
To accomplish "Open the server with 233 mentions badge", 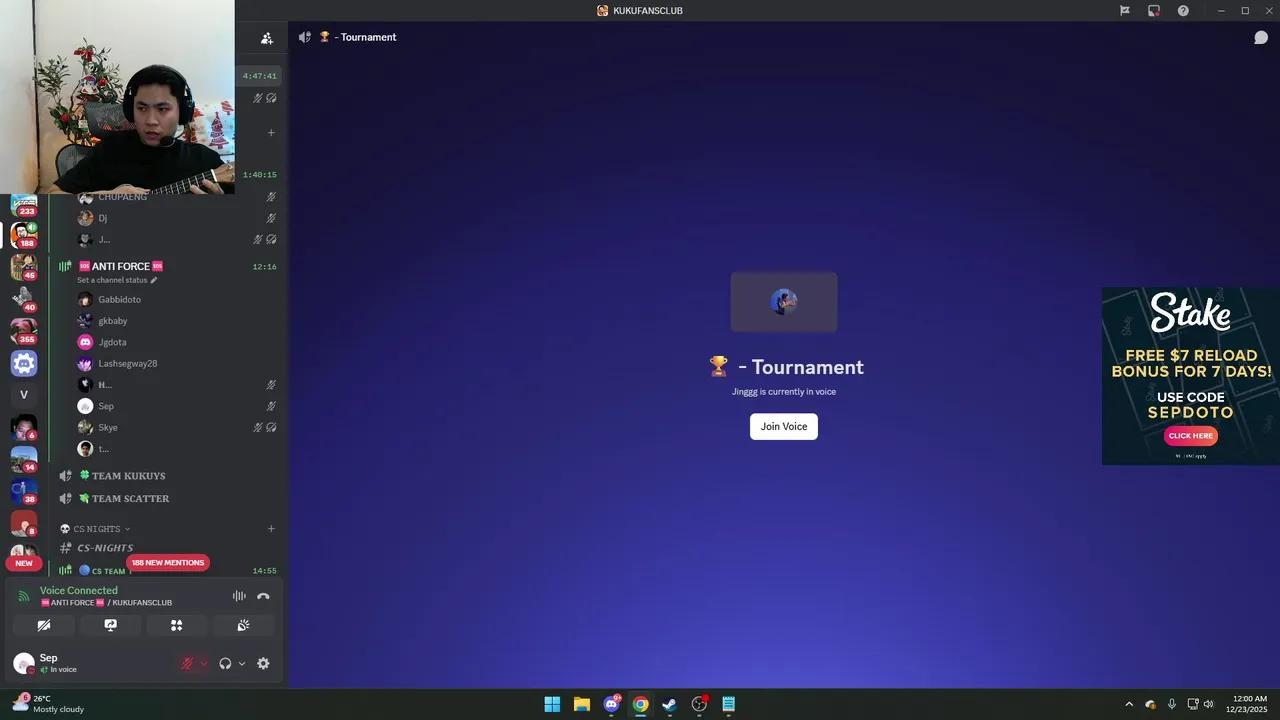I will (x=24, y=205).
